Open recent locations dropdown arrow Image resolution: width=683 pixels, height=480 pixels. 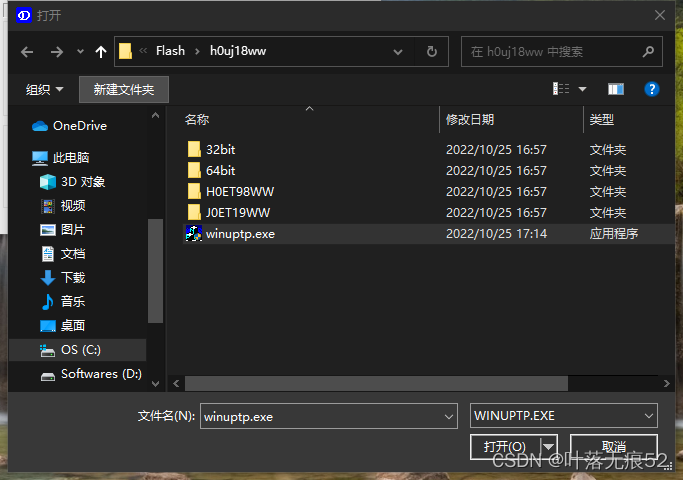(x=80, y=51)
